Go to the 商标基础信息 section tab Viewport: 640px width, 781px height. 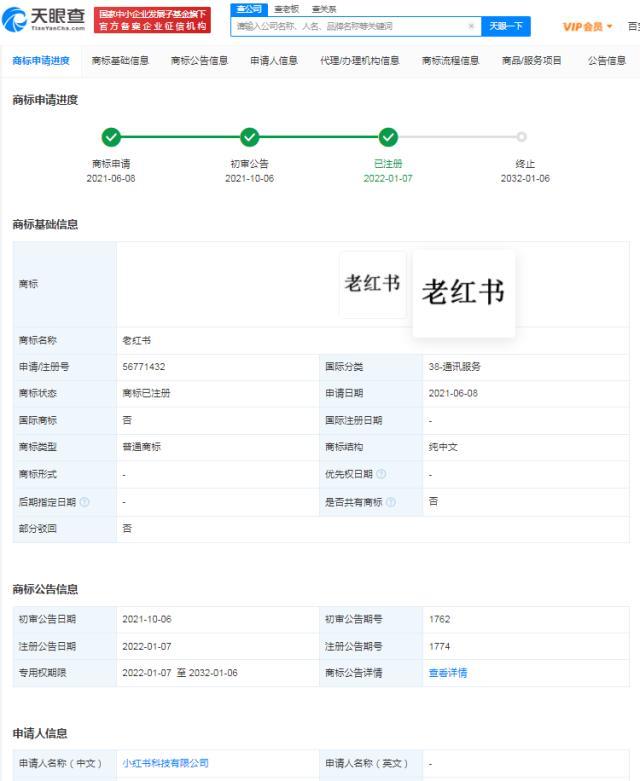pos(120,61)
